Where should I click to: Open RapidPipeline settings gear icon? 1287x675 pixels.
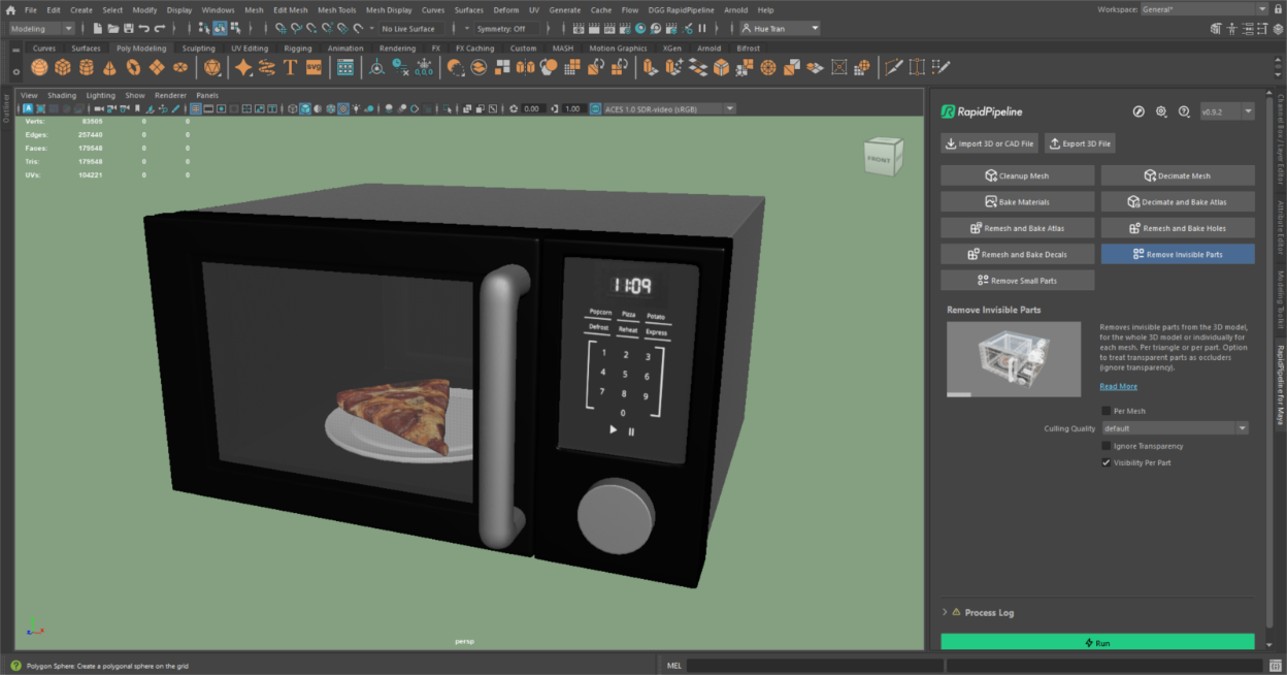pos(1161,112)
